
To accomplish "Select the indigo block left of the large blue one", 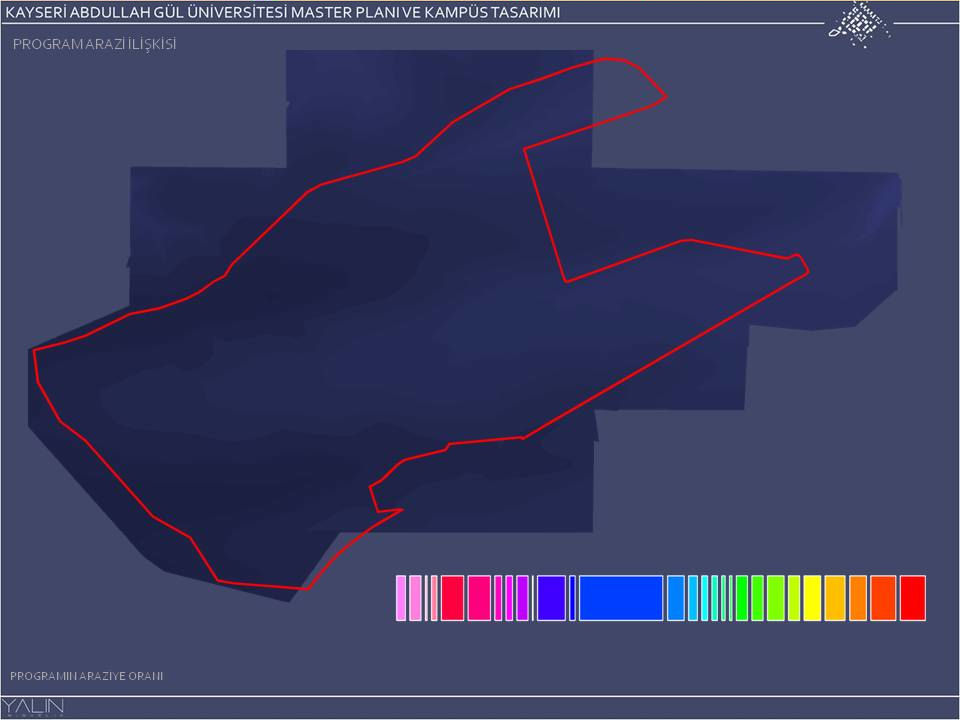I will (x=551, y=598).
